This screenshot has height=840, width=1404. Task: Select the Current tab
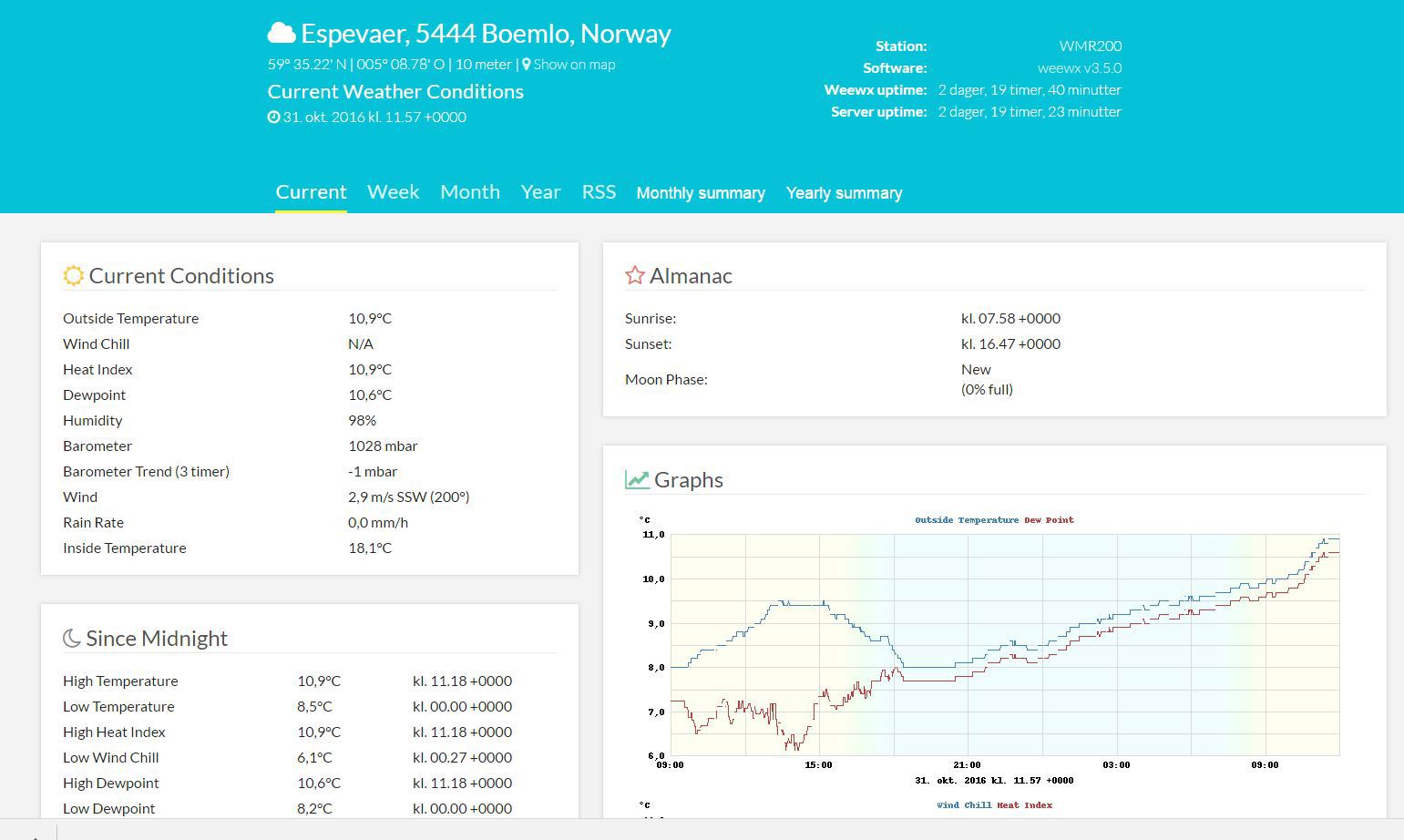click(x=311, y=192)
